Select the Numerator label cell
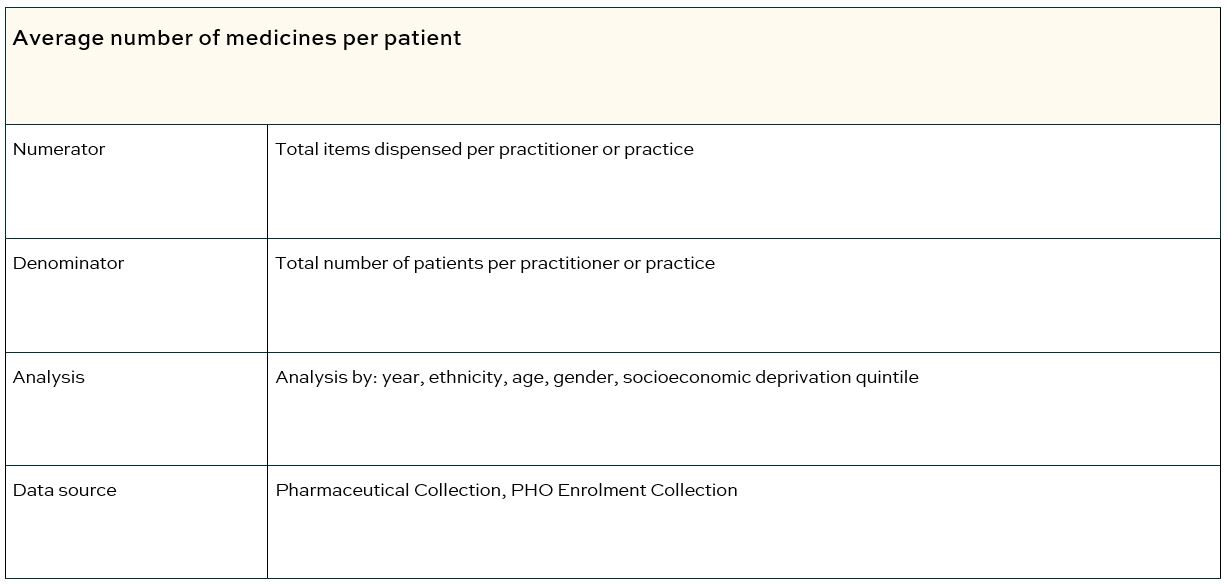This screenshot has width=1228, height=585. (136, 181)
